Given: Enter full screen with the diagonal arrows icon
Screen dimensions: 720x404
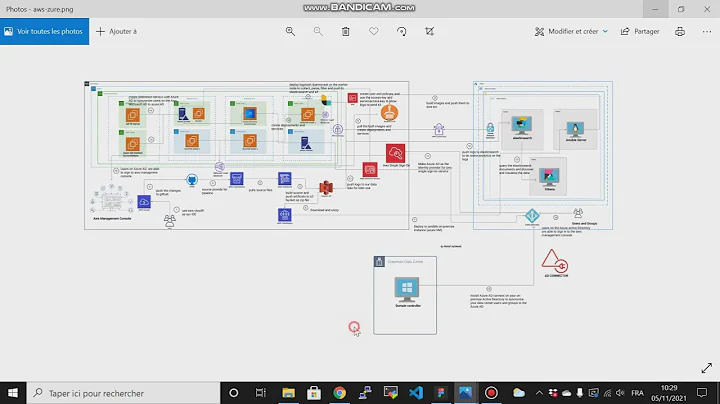Looking at the screenshot, I should click(707, 368).
